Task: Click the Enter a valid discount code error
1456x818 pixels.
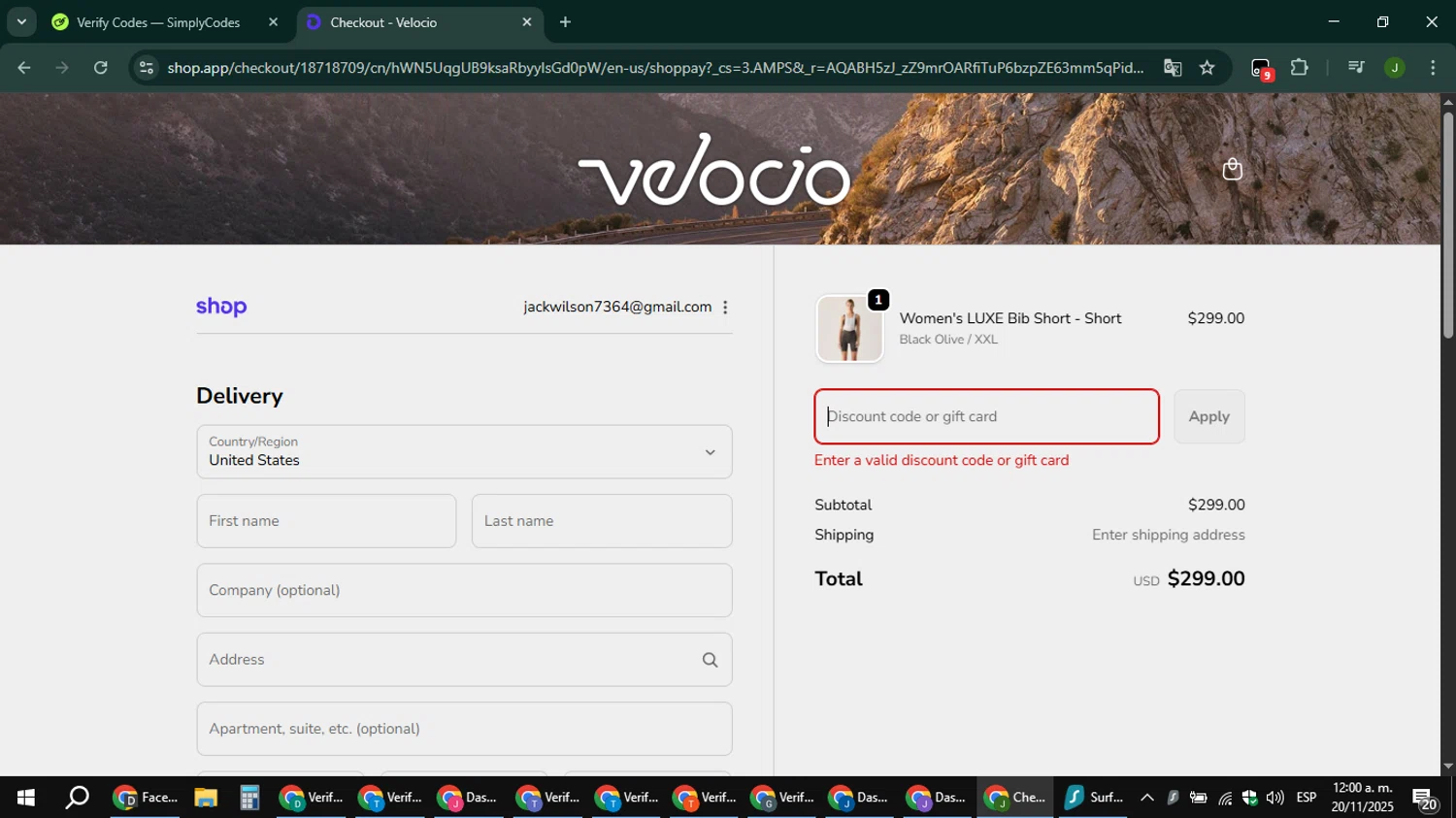Action: (942, 461)
